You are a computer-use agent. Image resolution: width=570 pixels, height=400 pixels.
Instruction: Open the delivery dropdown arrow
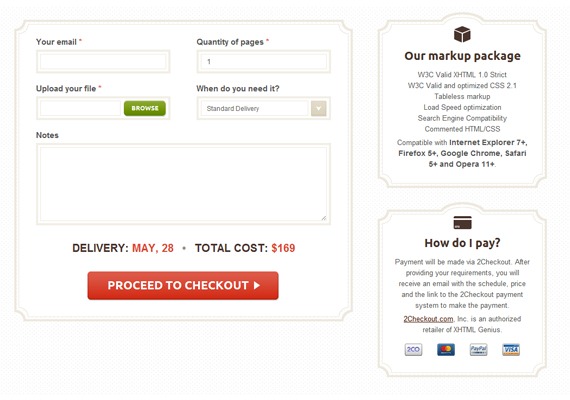pyautogui.click(x=318, y=108)
